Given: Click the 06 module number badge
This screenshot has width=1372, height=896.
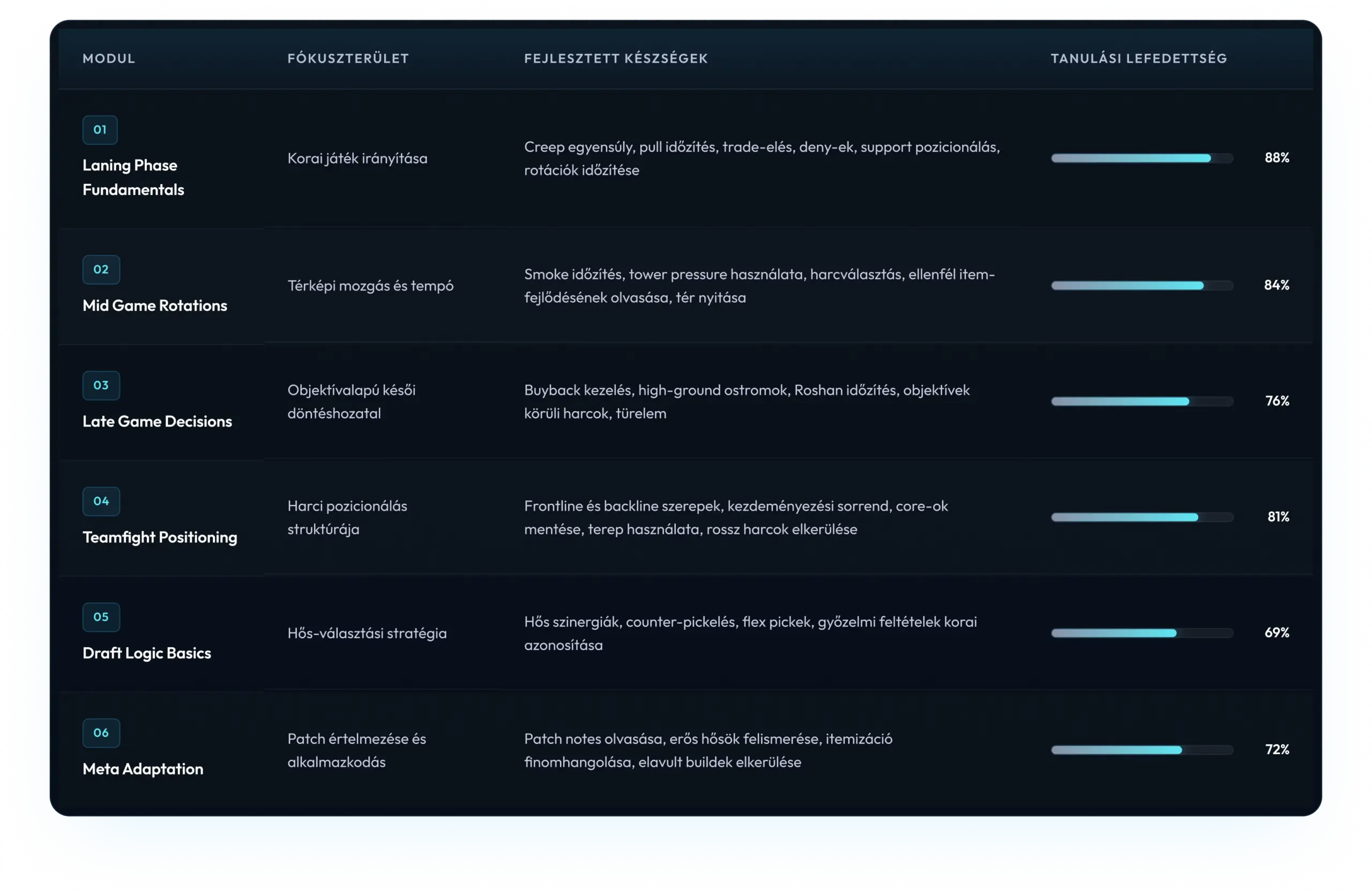Looking at the screenshot, I should [101, 733].
